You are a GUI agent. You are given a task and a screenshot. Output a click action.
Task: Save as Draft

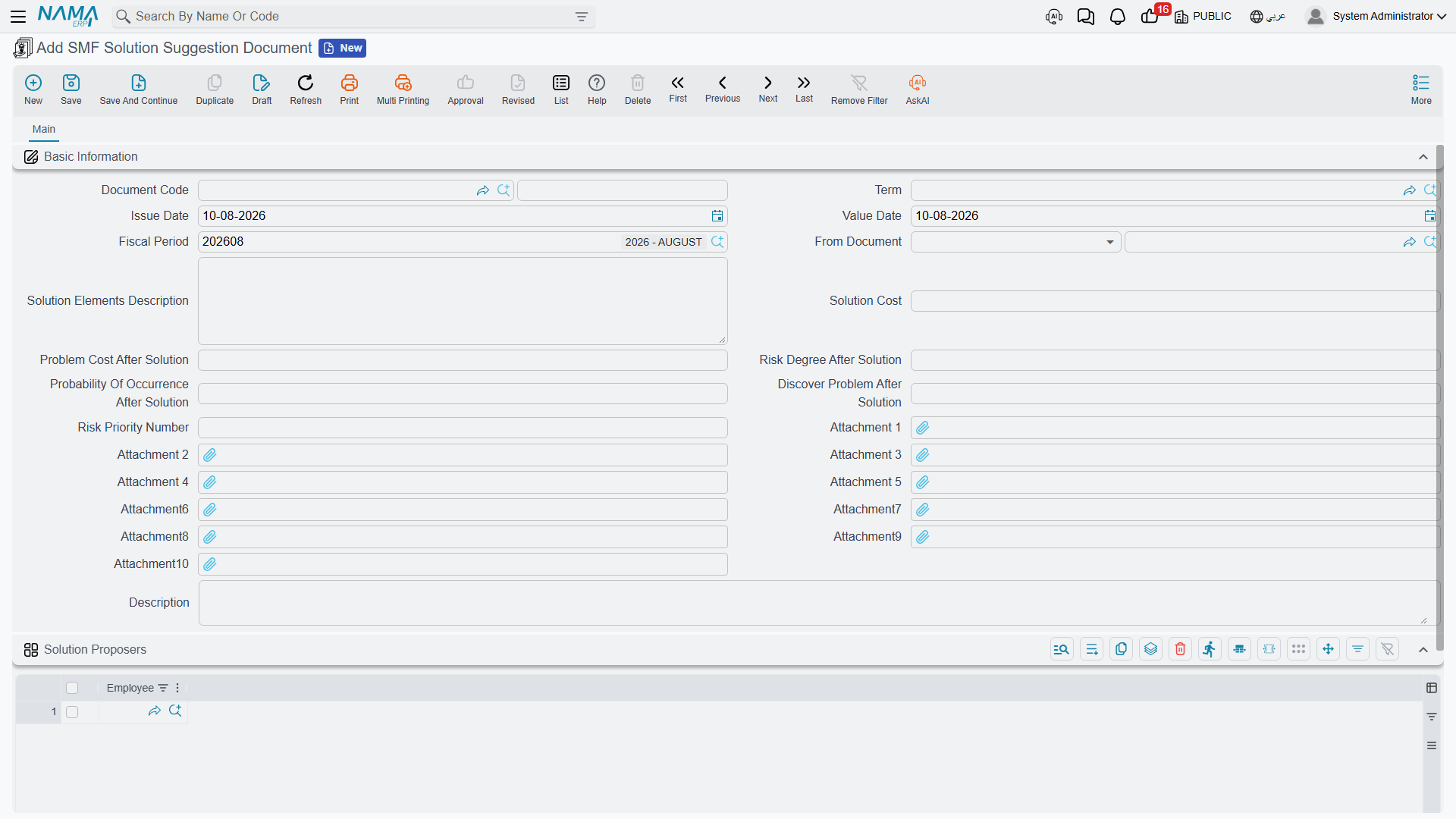point(262,89)
